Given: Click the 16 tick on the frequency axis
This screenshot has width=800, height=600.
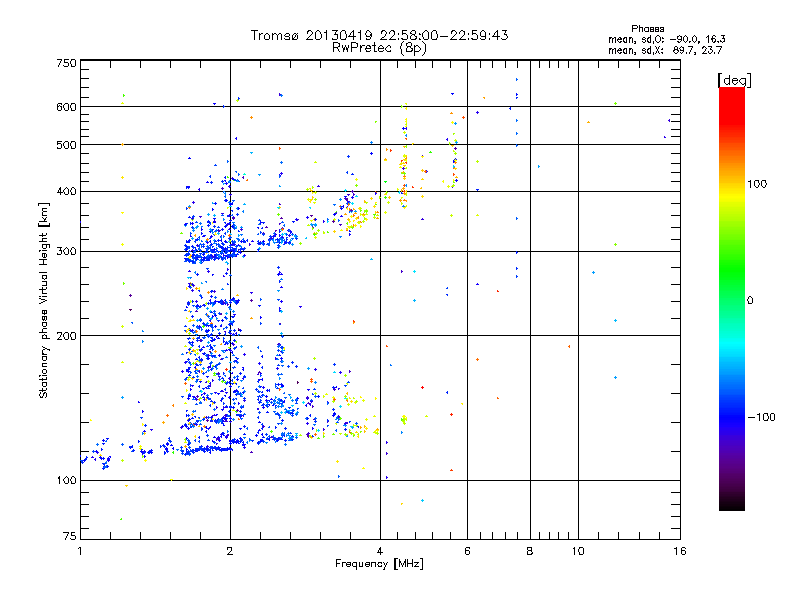Looking at the screenshot, I should (x=679, y=551).
